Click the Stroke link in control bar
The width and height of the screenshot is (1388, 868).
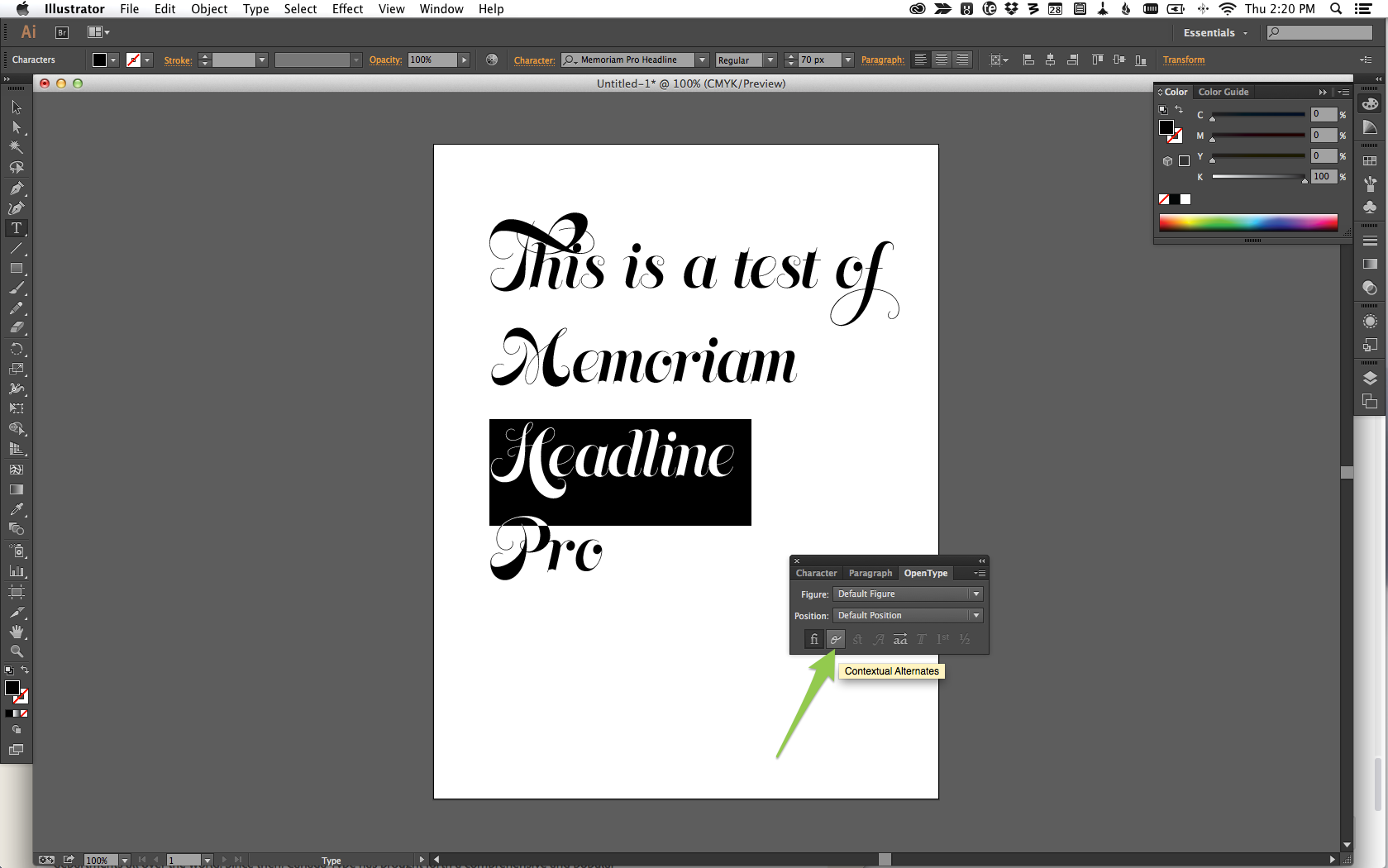tap(178, 60)
